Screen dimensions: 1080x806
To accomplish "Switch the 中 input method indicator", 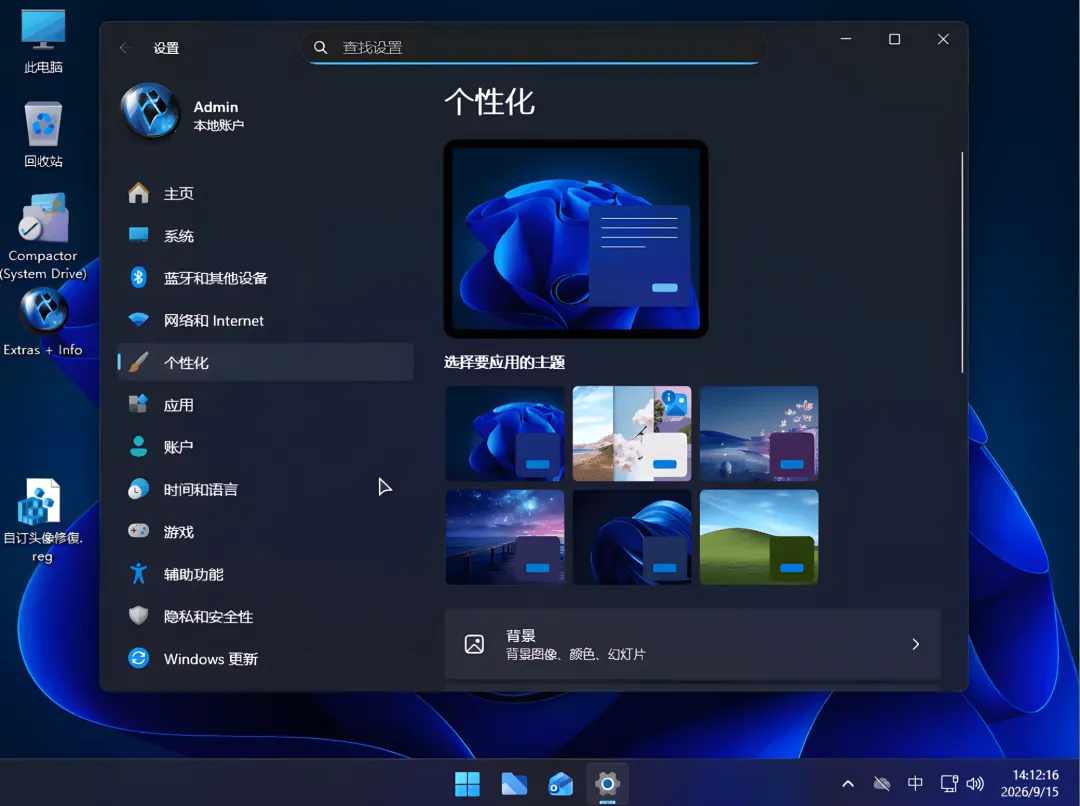I will pos(915,783).
